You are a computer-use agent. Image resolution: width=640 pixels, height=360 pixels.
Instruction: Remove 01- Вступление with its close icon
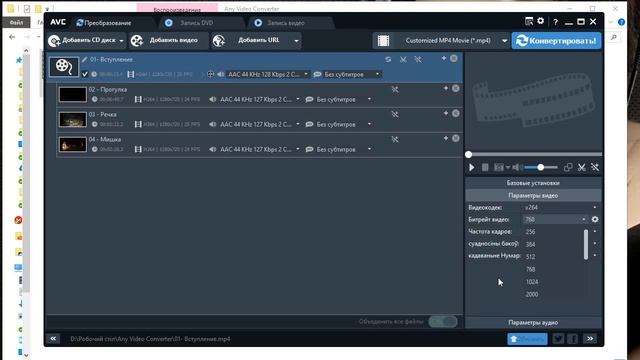(x=454, y=59)
